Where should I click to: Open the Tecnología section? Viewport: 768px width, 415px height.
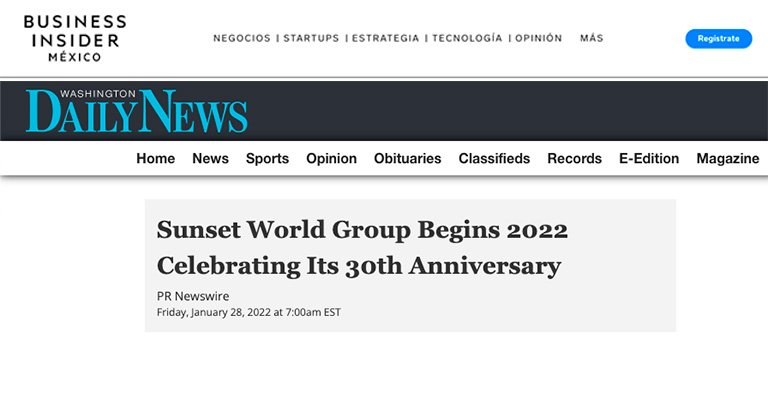point(467,39)
